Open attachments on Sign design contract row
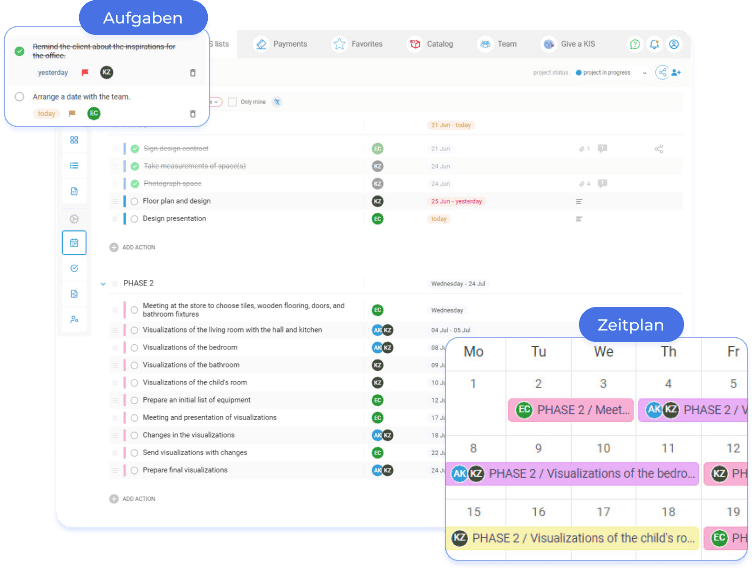This screenshot has height=569, width=752. [584, 149]
